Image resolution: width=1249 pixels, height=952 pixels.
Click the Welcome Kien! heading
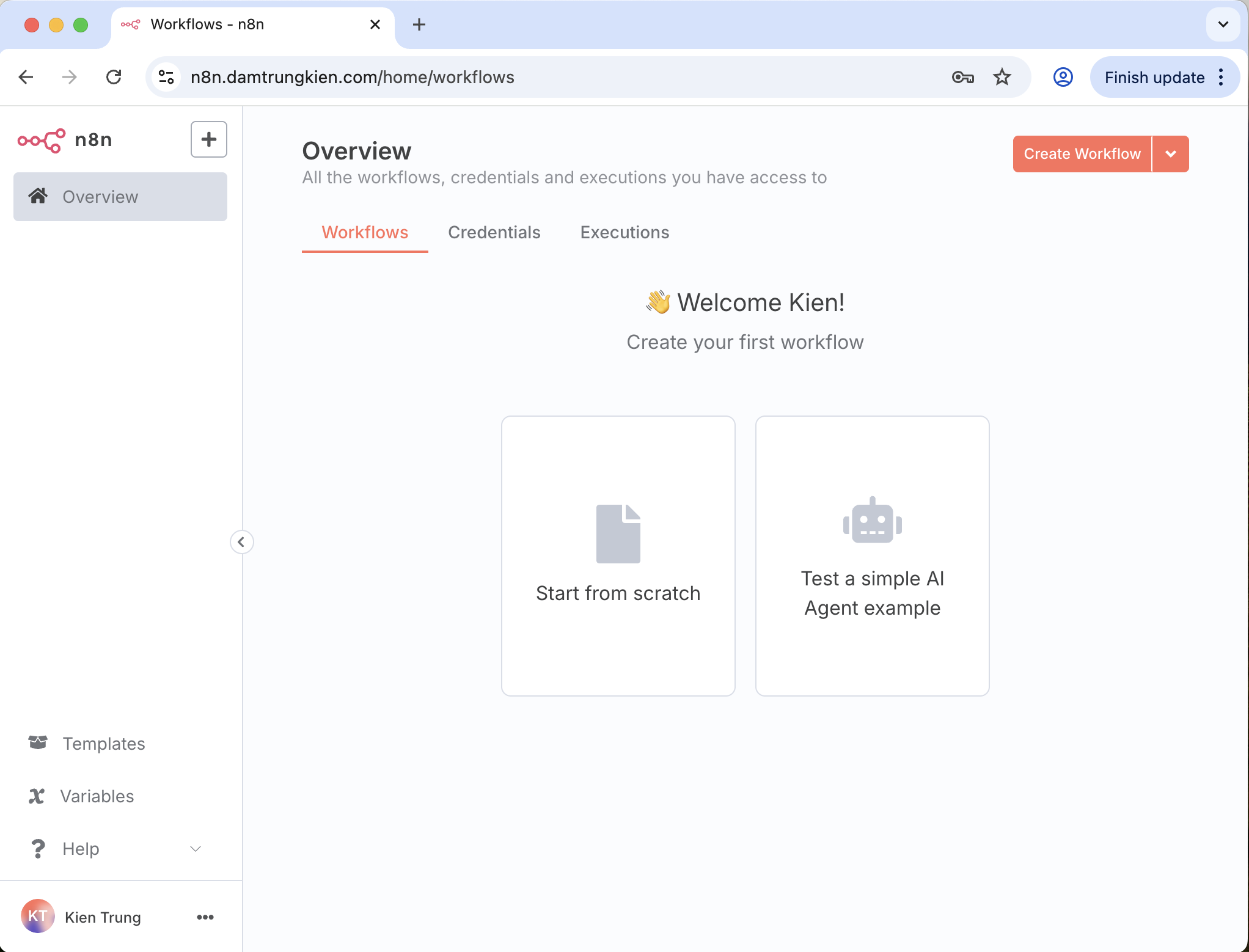(x=745, y=302)
